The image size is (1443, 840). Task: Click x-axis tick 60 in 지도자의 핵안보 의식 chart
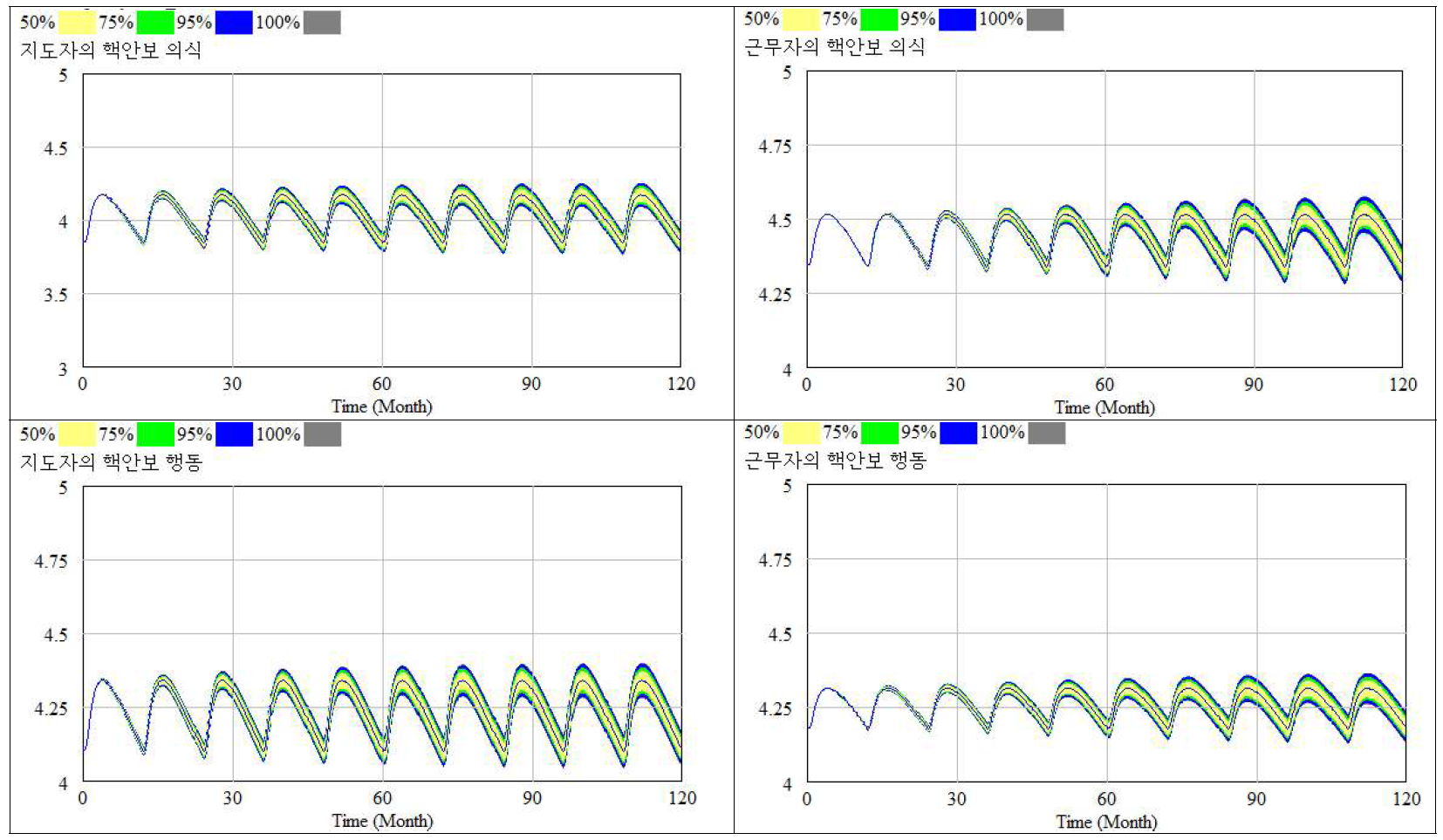click(x=381, y=385)
